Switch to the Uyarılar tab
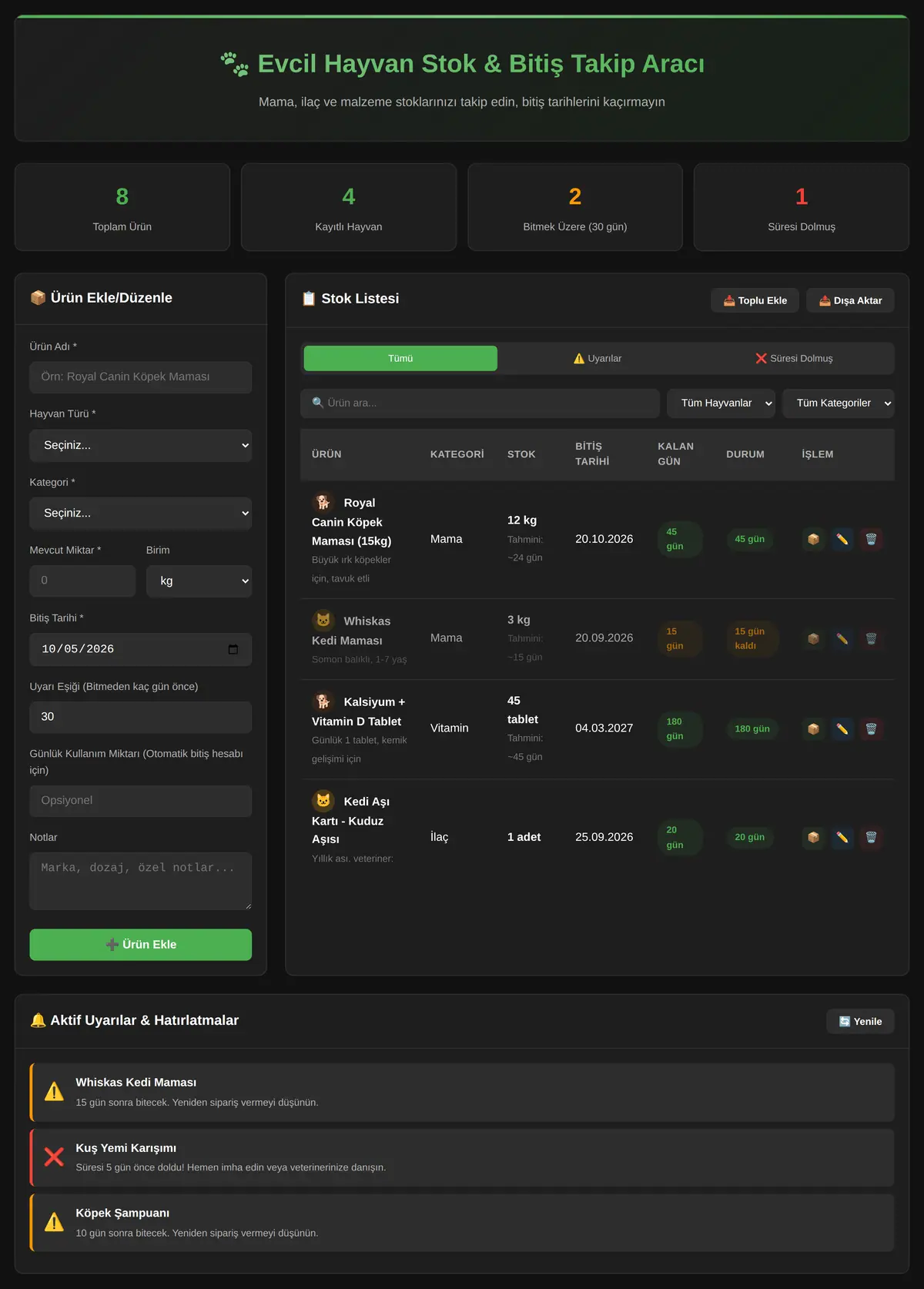Image resolution: width=924 pixels, height=1289 pixels. point(598,358)
